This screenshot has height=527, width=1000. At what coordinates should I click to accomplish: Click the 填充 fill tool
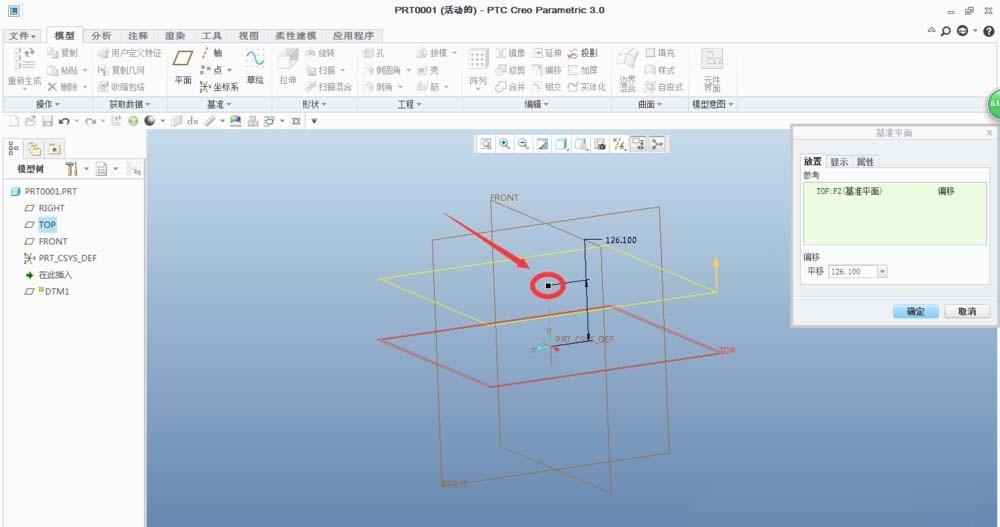click(x=660, y=53)
